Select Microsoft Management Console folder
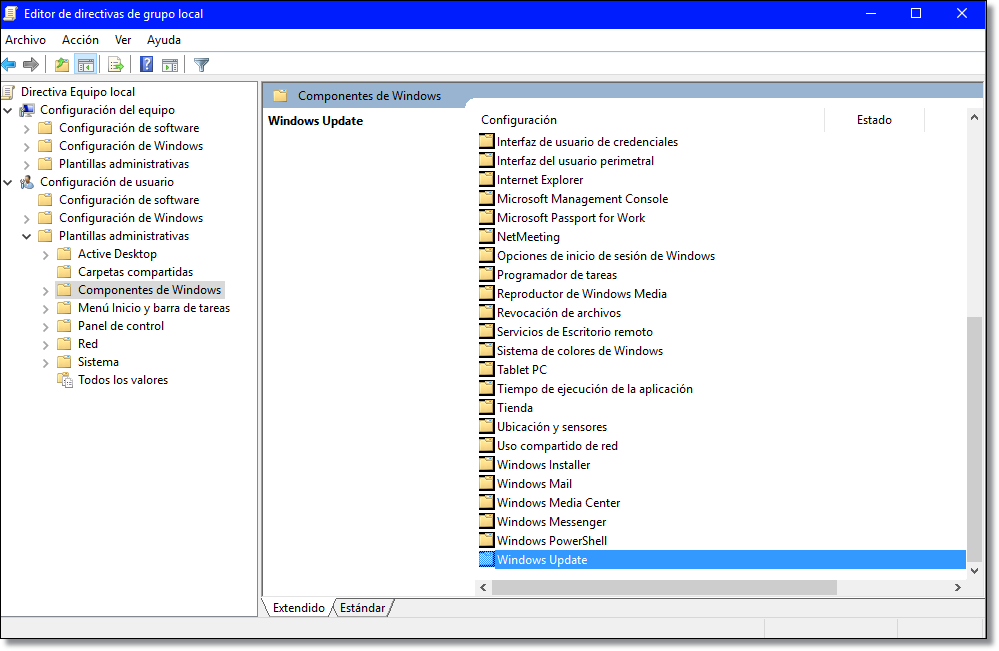The image size is (999, 651). tap(582, 199)
